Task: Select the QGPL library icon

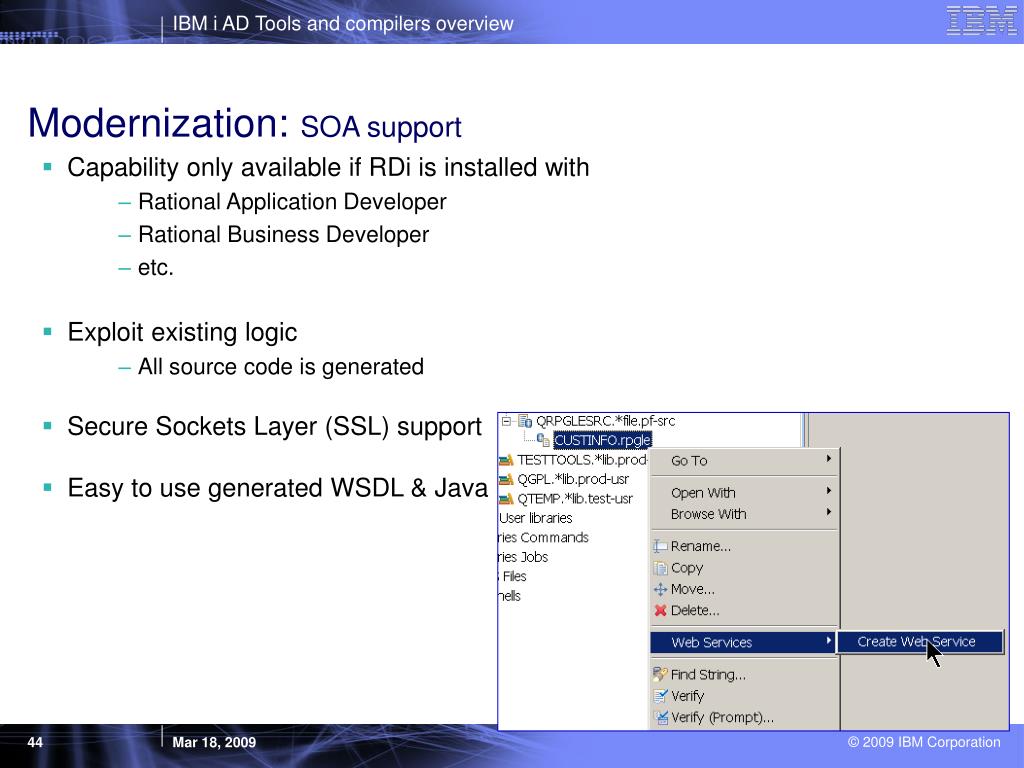Action: 506,480
